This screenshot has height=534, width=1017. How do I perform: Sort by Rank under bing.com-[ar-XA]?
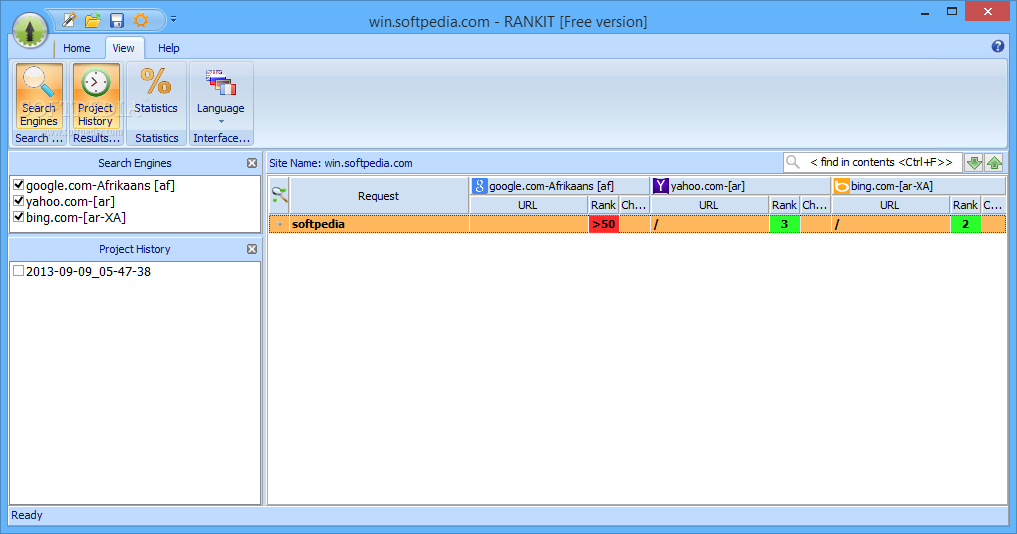click(x=965, y=205)
